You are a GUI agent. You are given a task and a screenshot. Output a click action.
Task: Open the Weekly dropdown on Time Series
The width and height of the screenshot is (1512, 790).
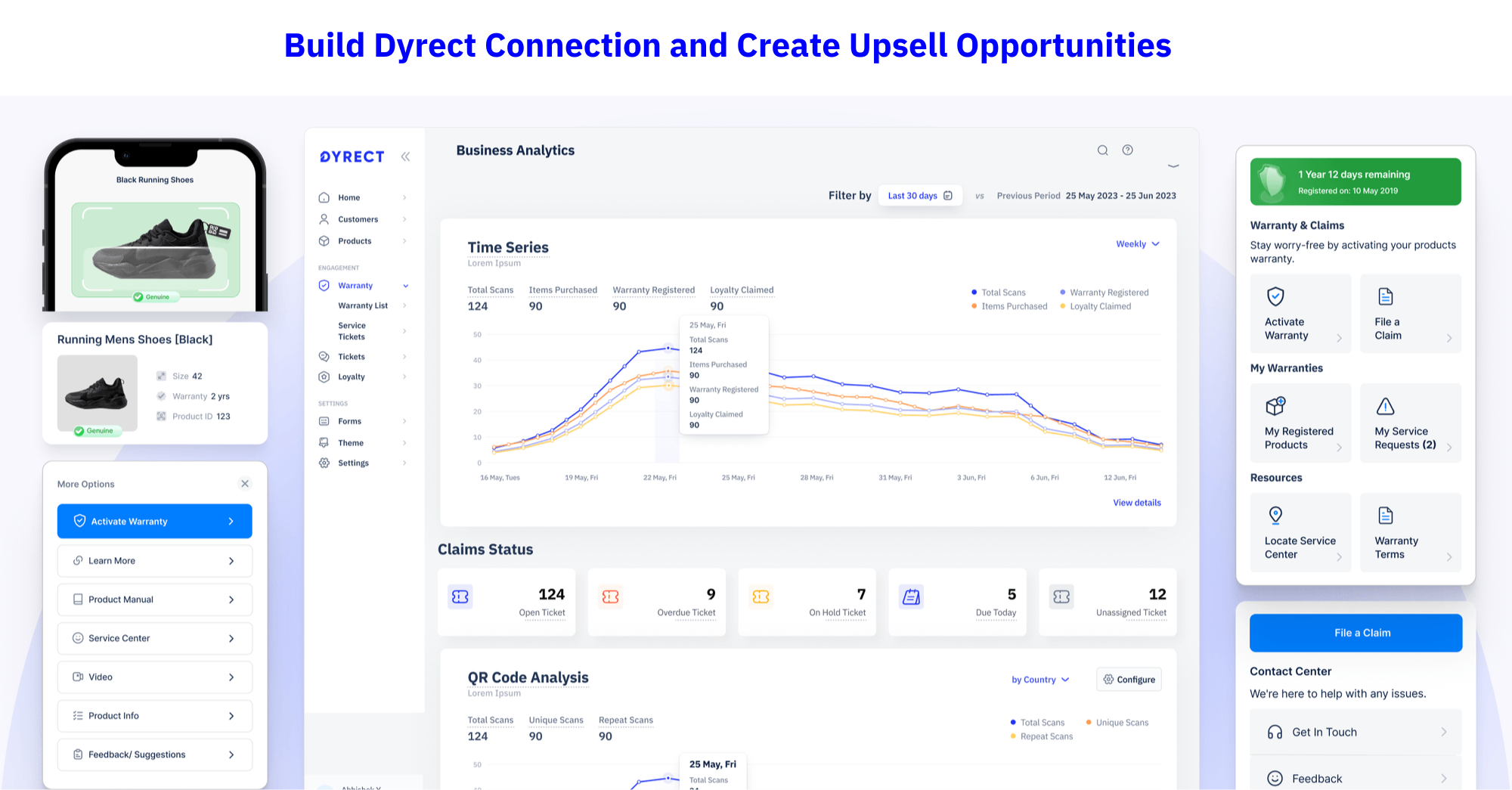point(1137,243)
